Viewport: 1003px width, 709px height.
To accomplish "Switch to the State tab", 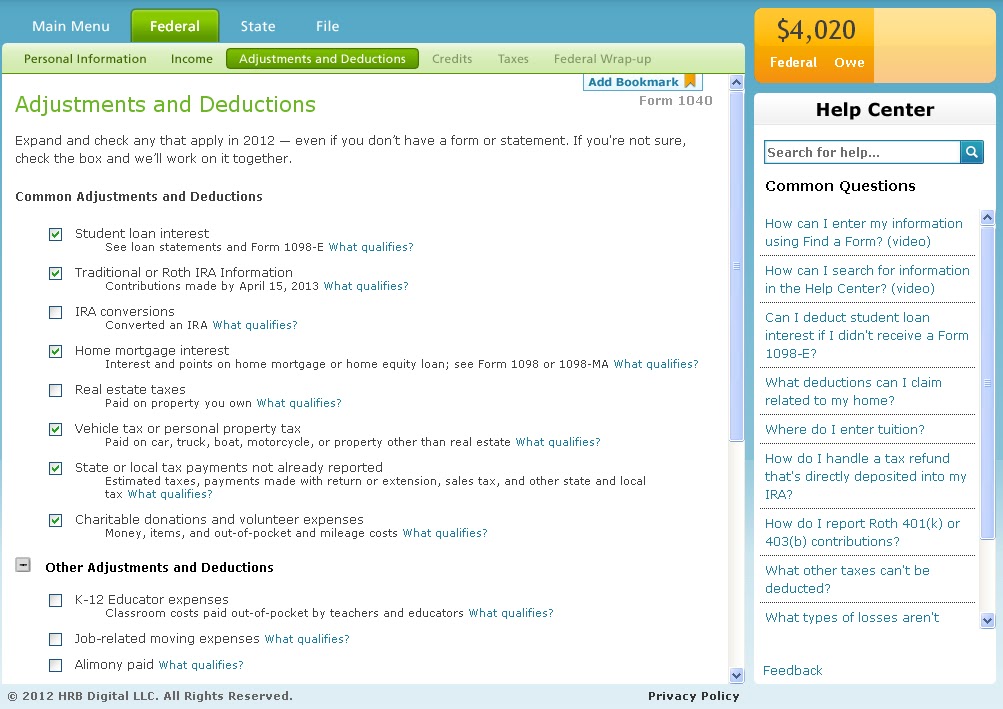I will pyautogui.click(x=257, y=25).
